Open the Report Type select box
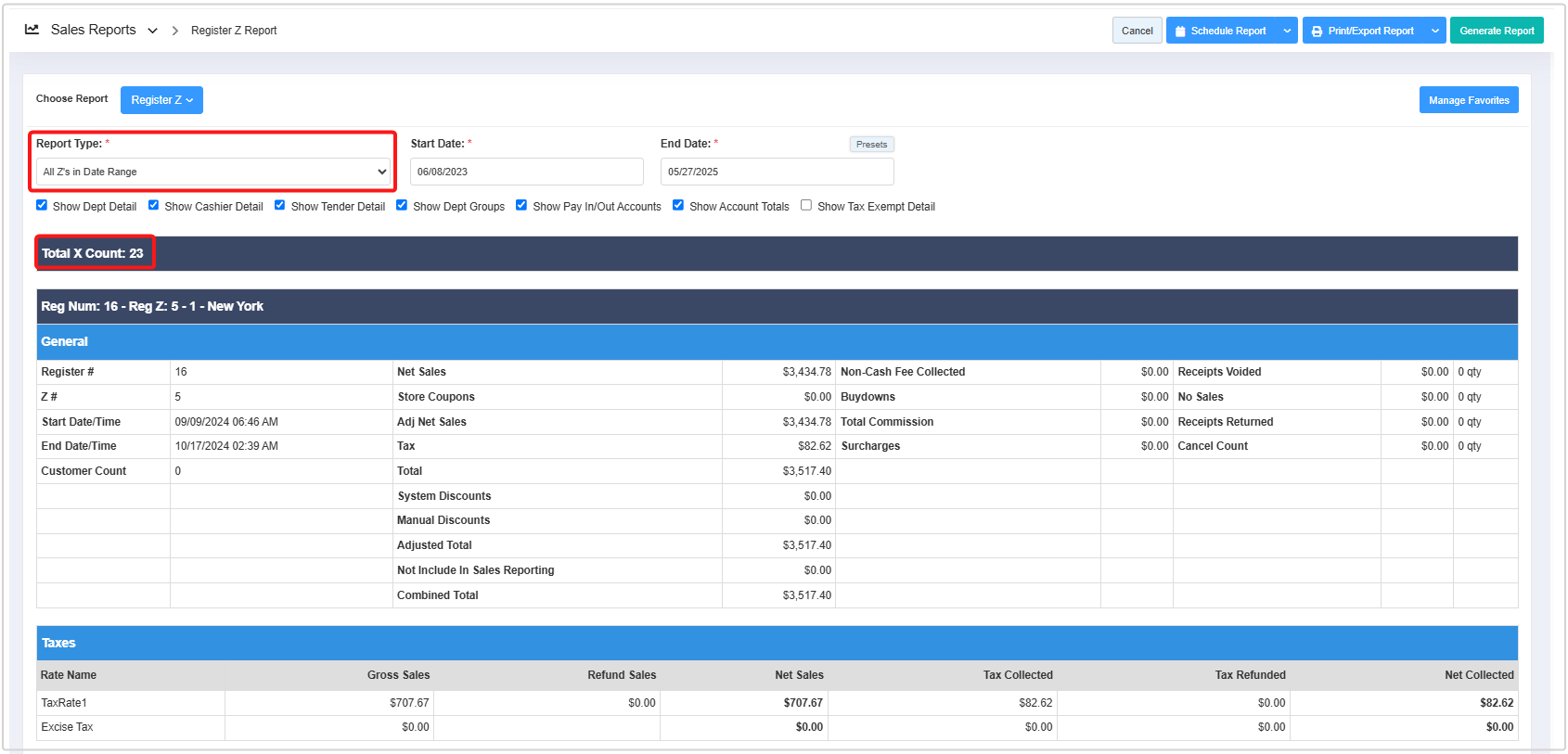 (214, 172)
